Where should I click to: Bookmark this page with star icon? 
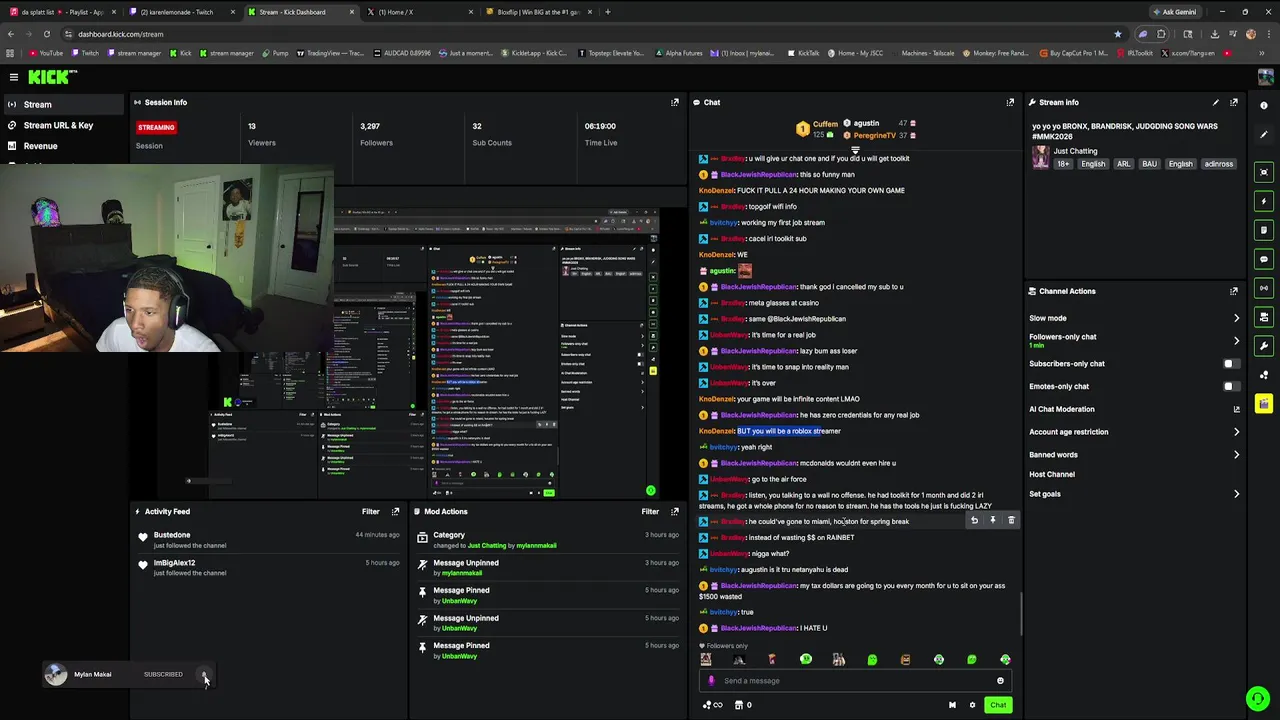pyautogui.click(x=1117, y=33)
